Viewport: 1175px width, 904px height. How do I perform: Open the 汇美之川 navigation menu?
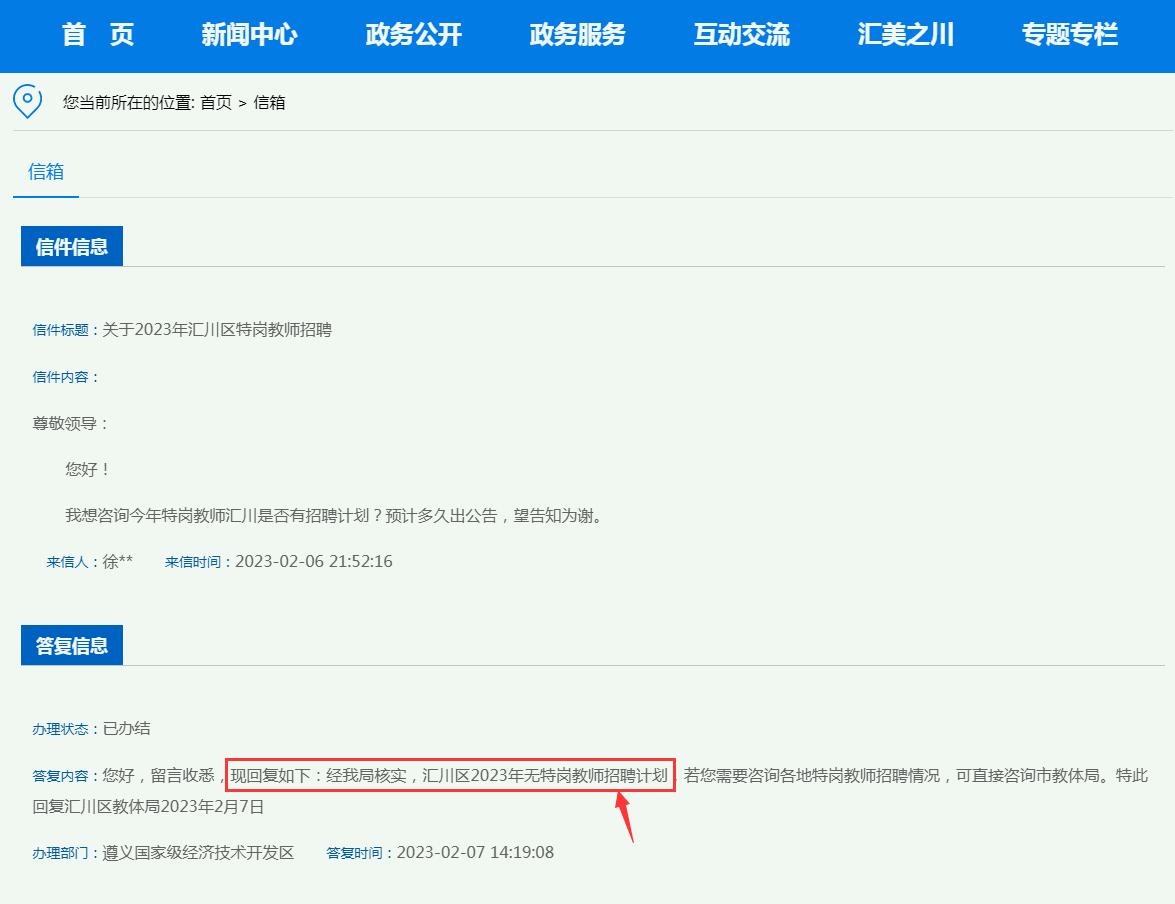pyautogui.click(x=906, y=36)
